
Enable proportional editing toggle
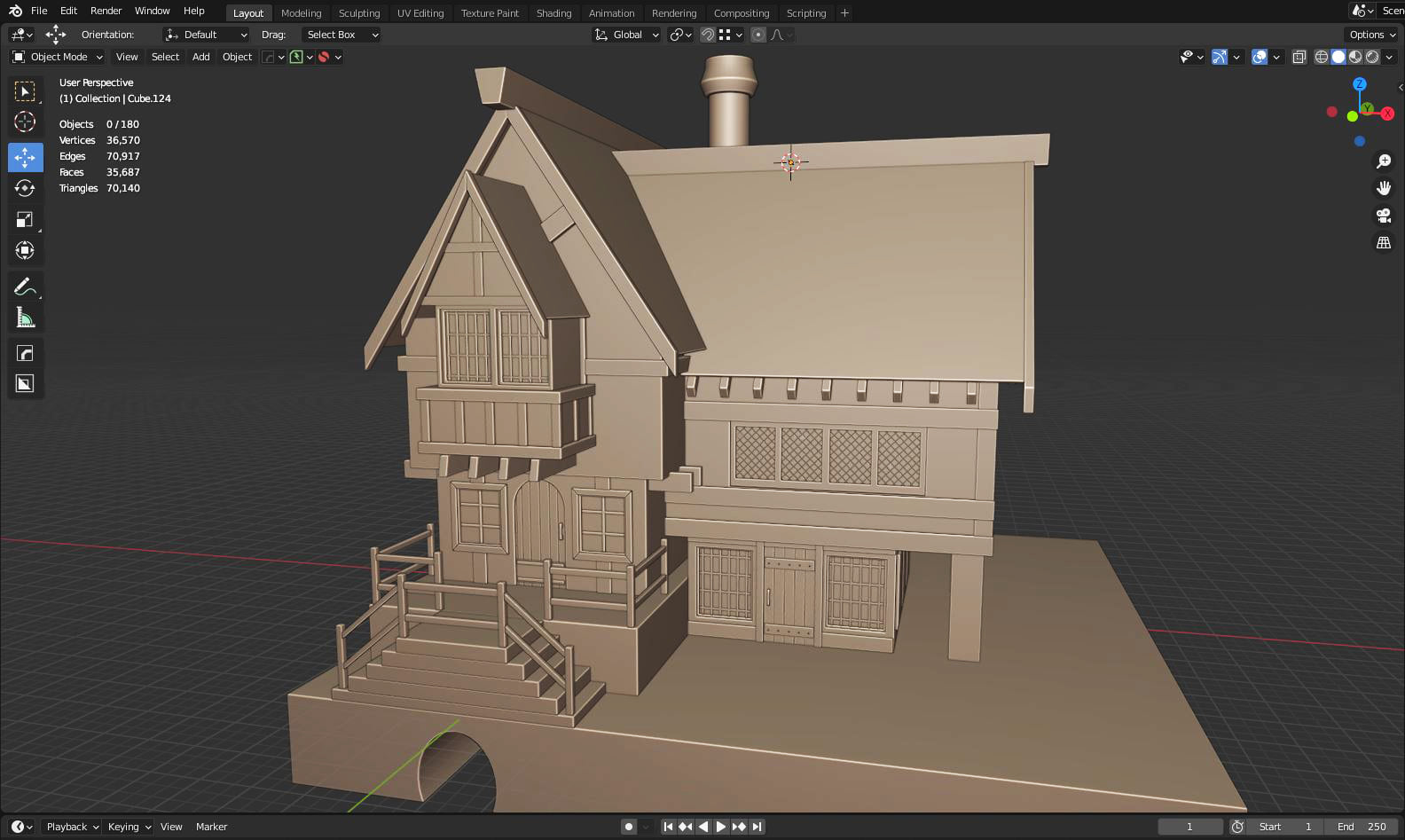point(758,35)
